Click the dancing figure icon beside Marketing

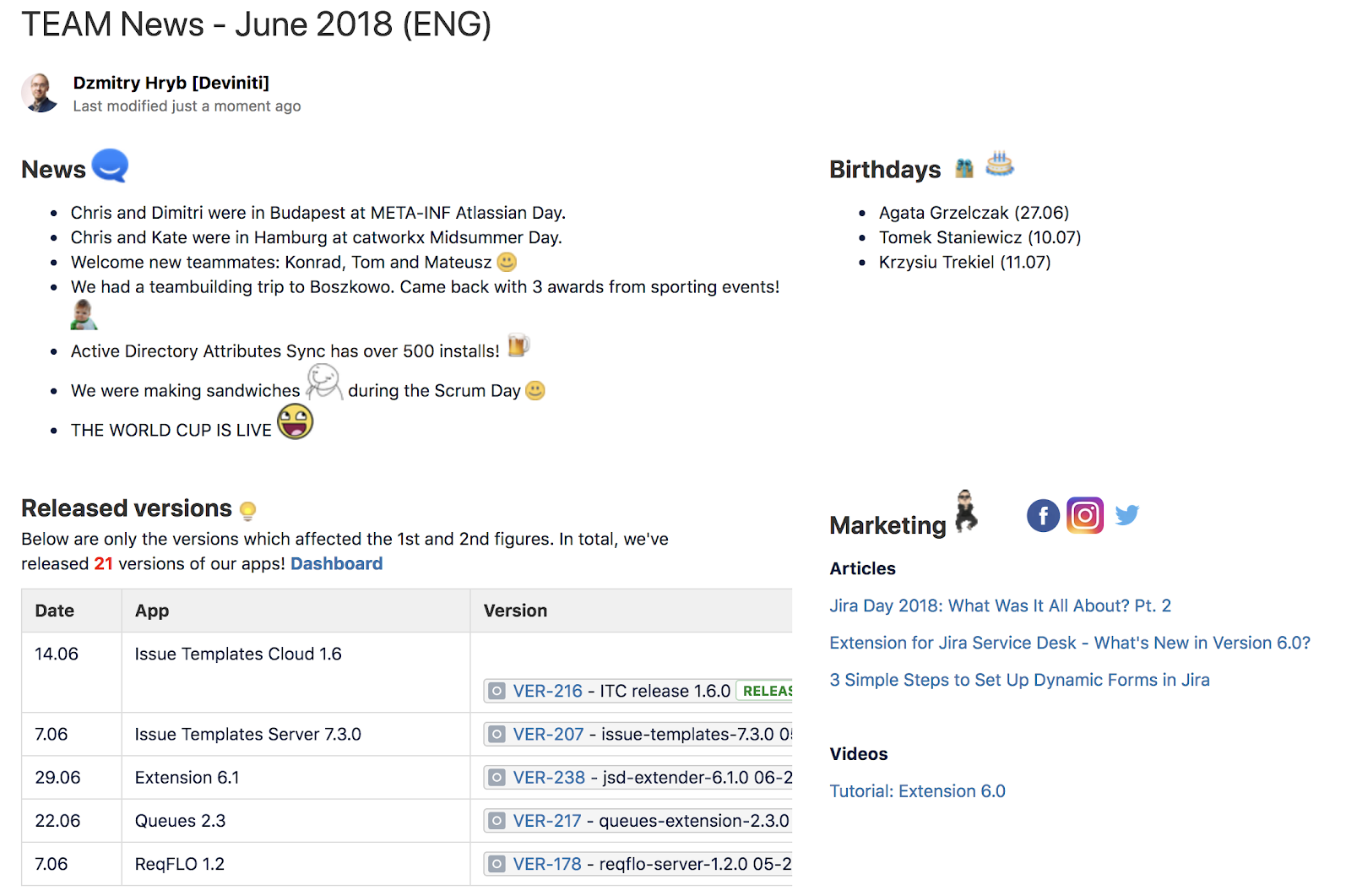(966, 512)
